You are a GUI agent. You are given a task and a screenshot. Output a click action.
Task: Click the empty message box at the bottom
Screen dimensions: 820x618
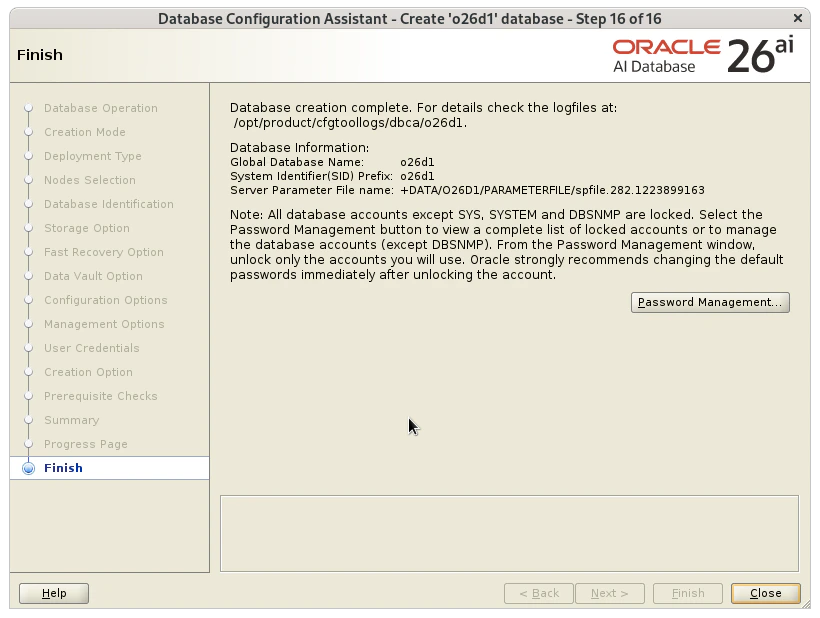[509, 533]
